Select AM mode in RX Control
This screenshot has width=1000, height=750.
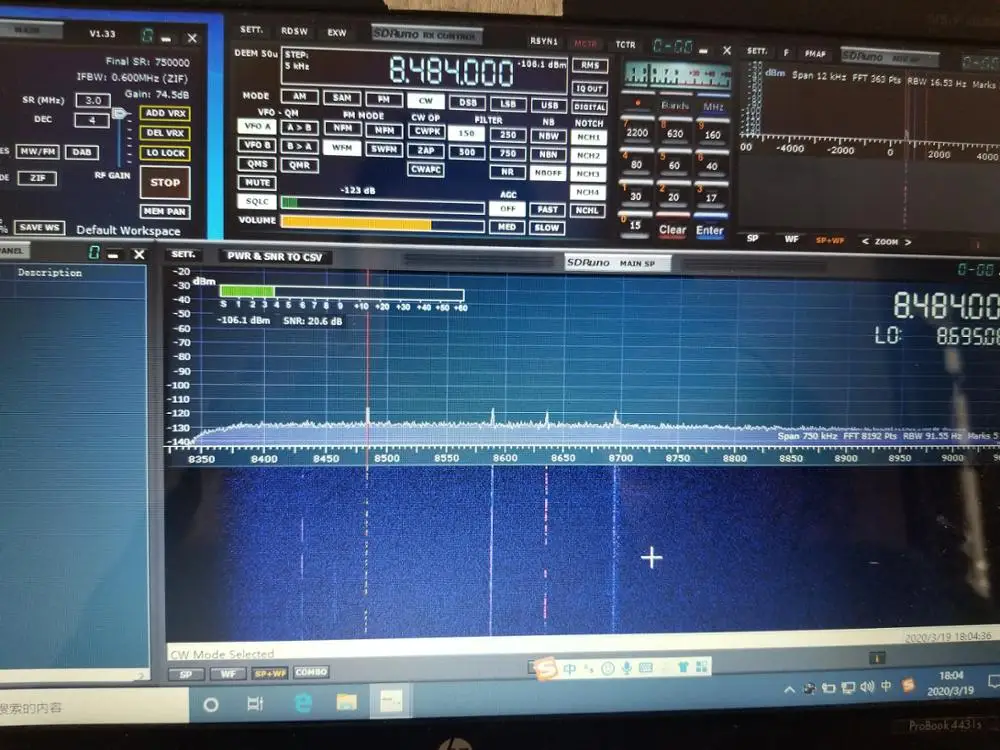pos(300,96)
